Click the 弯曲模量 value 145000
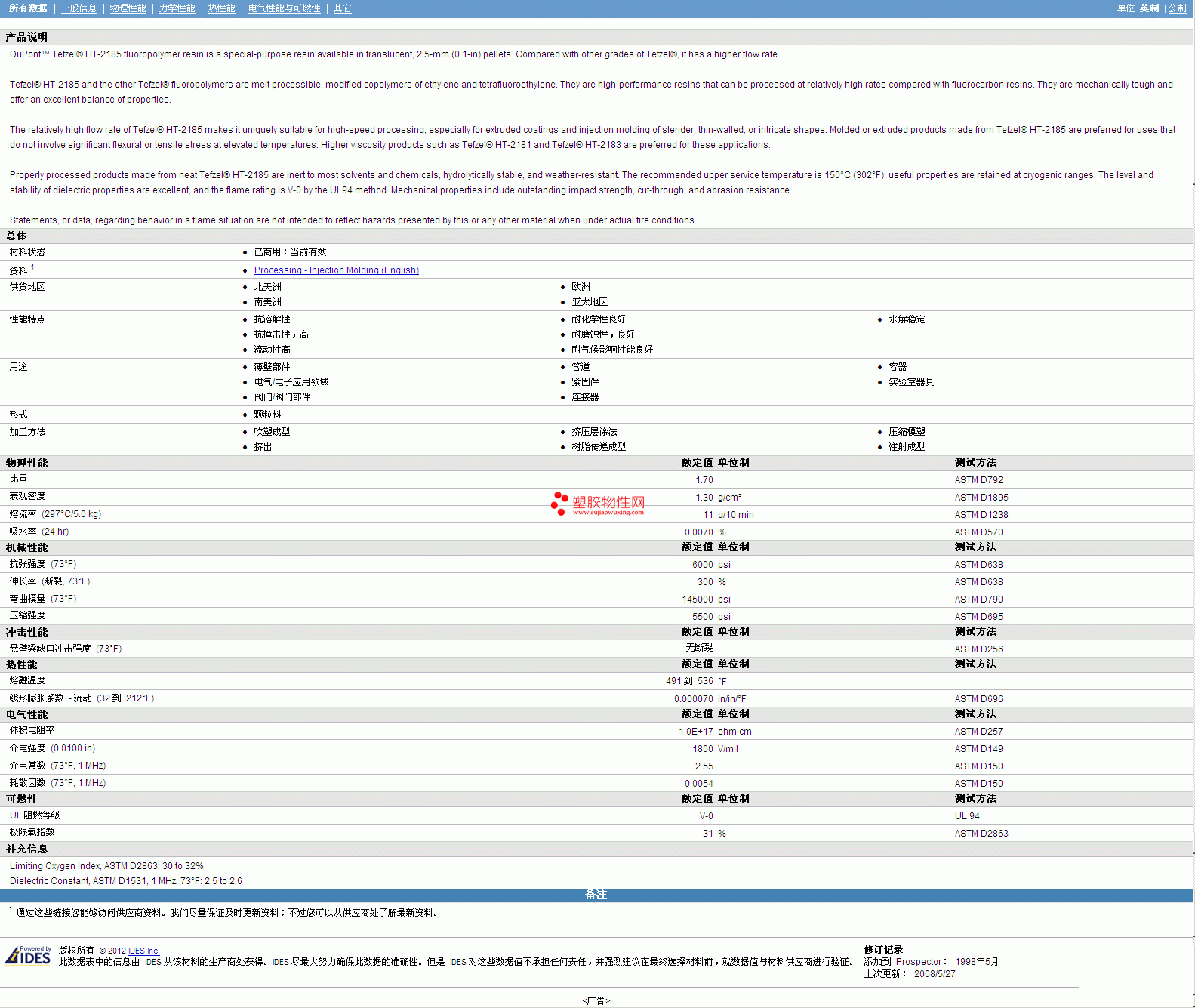 click(x=698, y=600)
